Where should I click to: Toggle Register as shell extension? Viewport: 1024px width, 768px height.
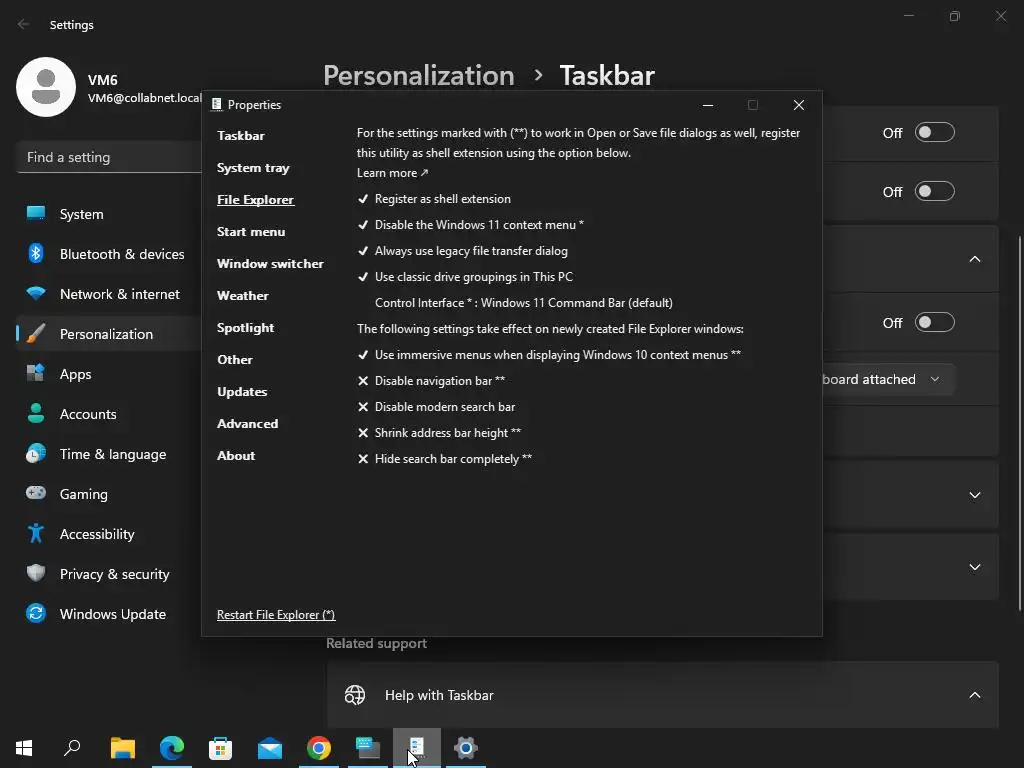[x=434, y=199]
